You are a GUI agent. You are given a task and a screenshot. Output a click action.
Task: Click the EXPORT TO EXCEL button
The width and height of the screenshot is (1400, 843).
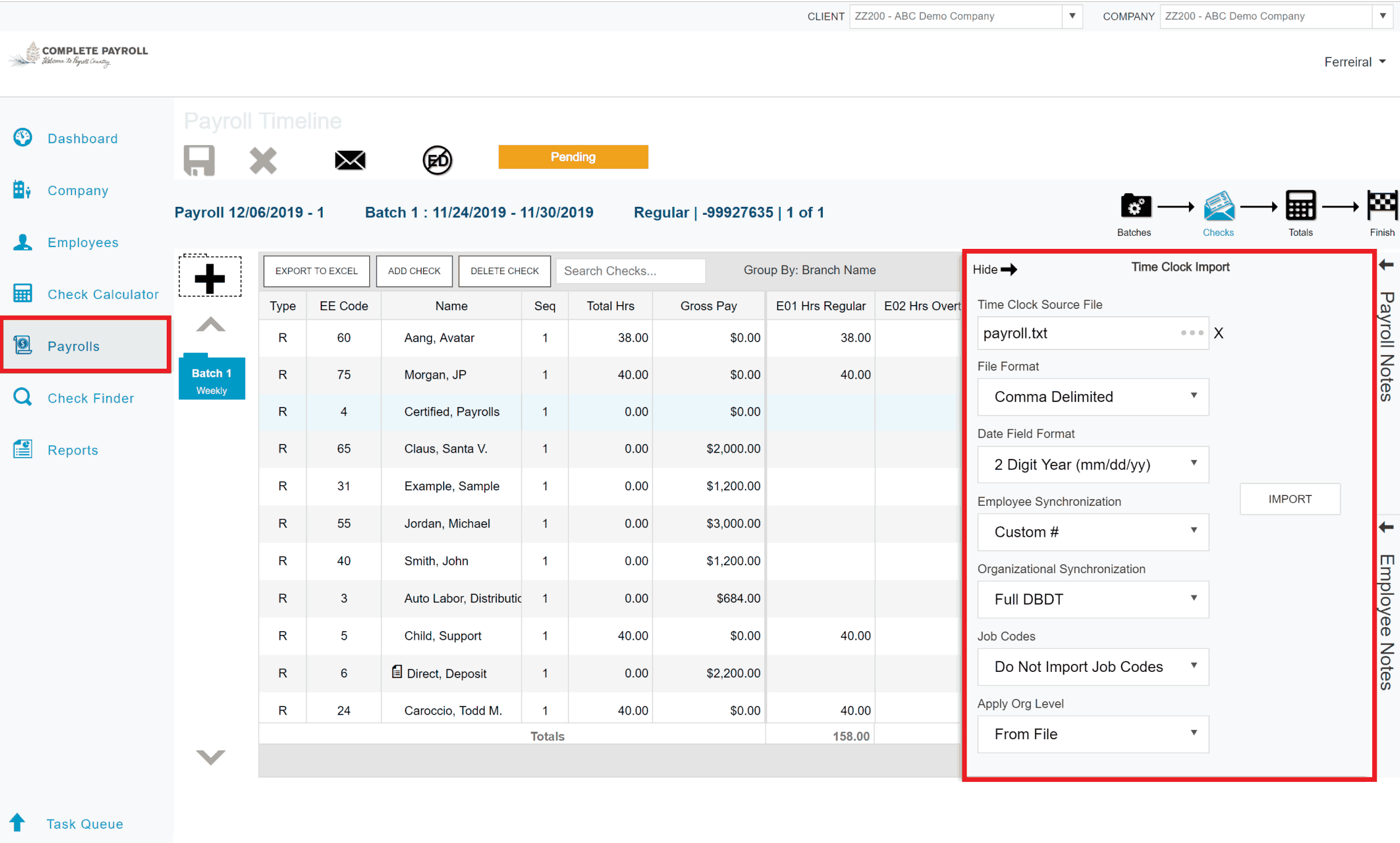pyautogui.click(x=316, y=271)
